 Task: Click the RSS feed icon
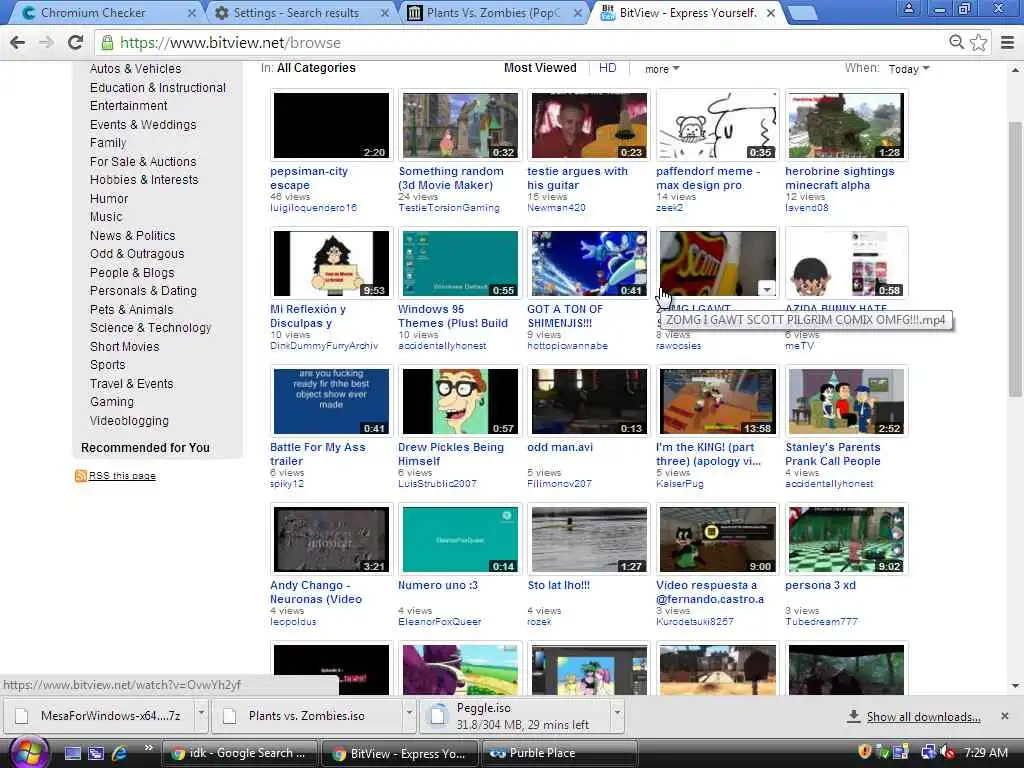tap(80, 475)
